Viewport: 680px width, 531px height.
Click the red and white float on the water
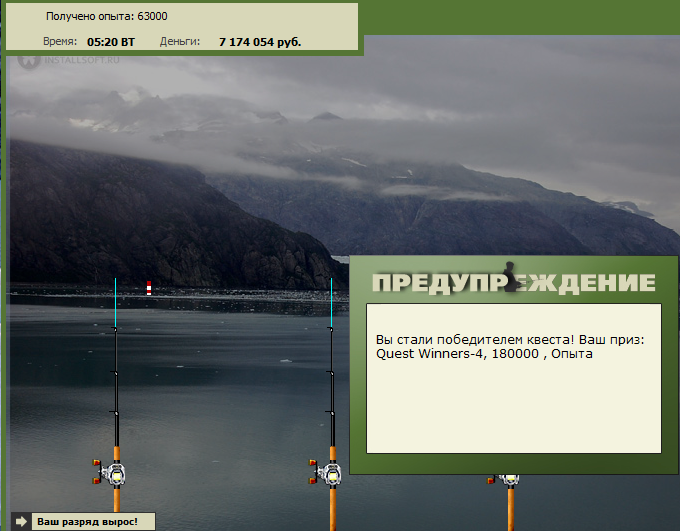coord(149,288)
